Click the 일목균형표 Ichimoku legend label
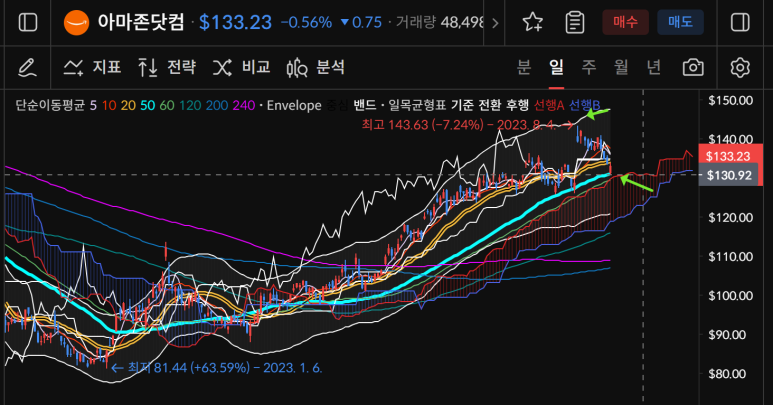 [417, 105]
